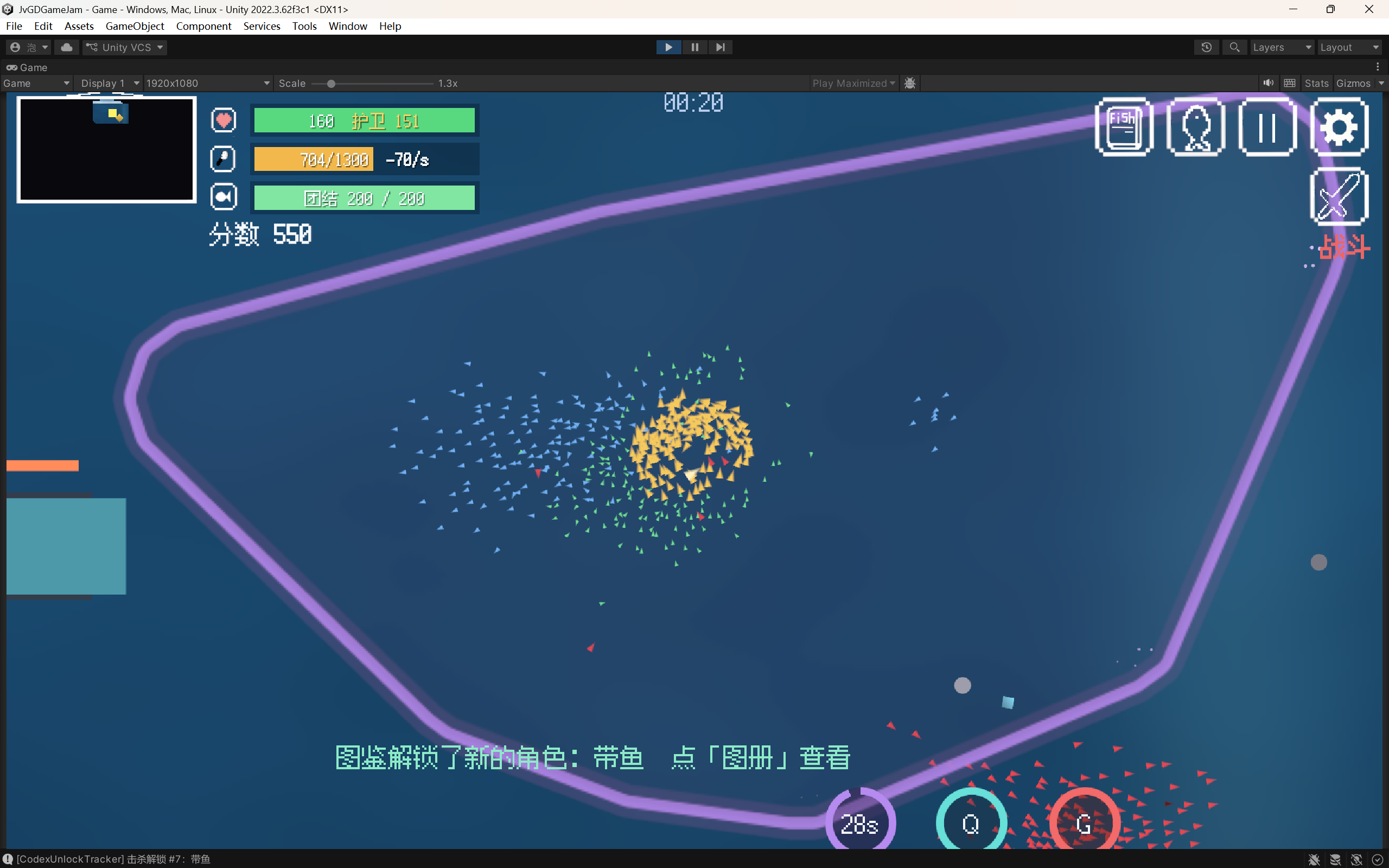Click the heart health icon
Screen dimensions: 1389x868
[x=224, y=120]
